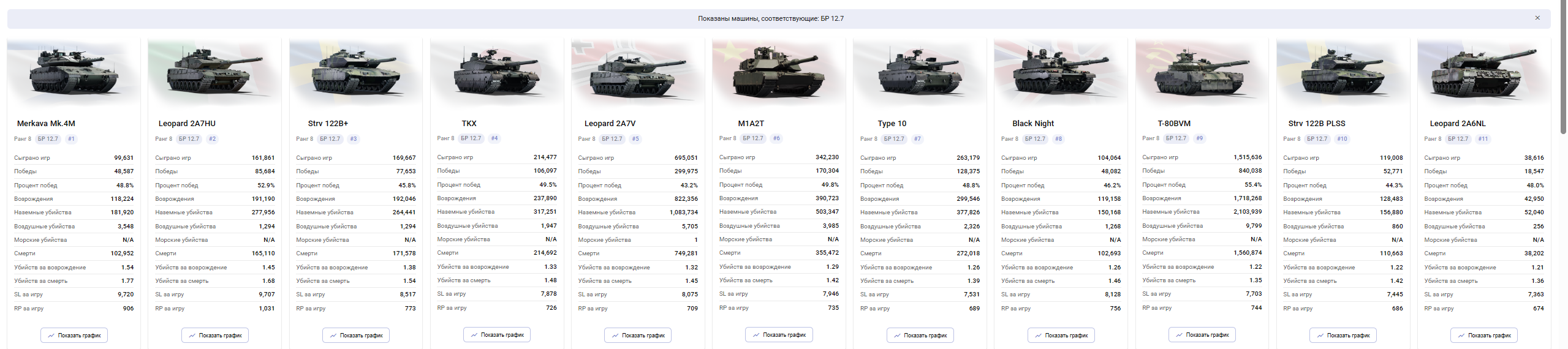Click filter text Показаны машины, соответствующие: БР 12.7

(x=771, y=19)
